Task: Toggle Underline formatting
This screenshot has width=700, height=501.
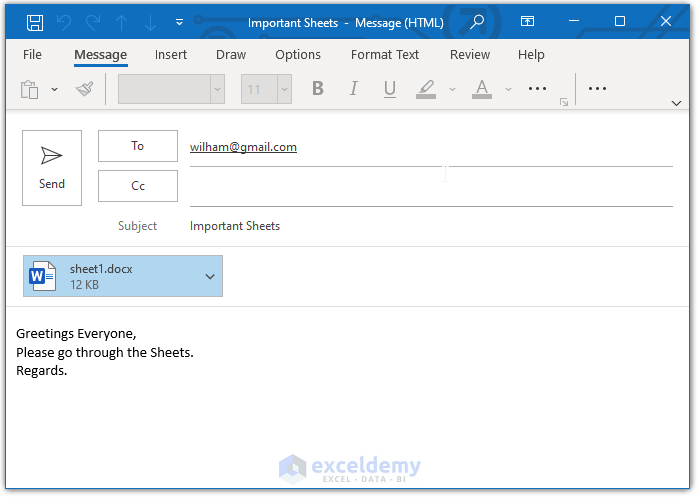Action: [x=390, y=89]
